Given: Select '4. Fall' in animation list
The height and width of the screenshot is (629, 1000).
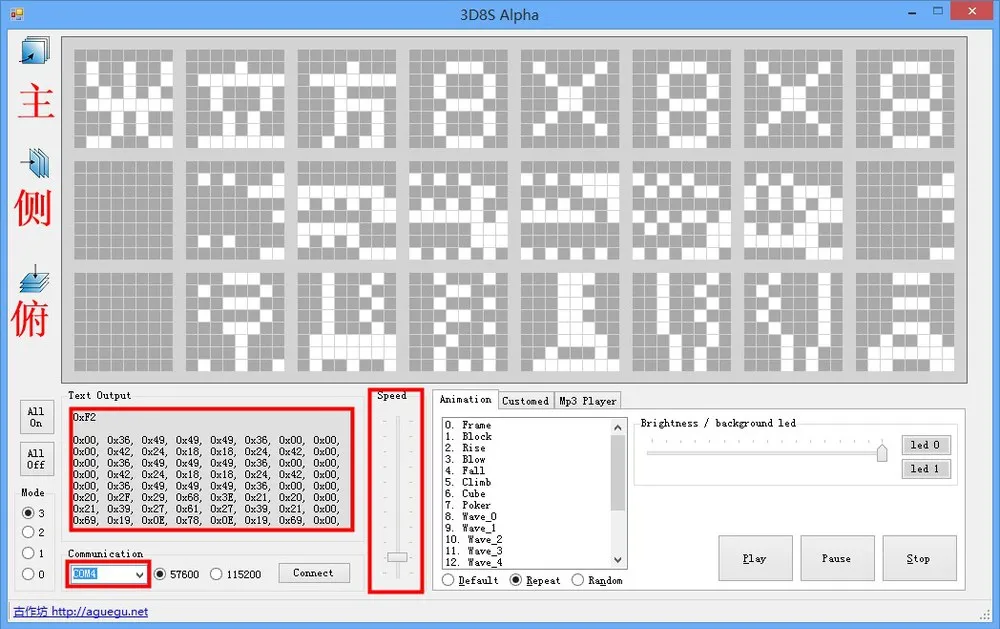Looking at the screenshot, I should click(x=465, y=471).
